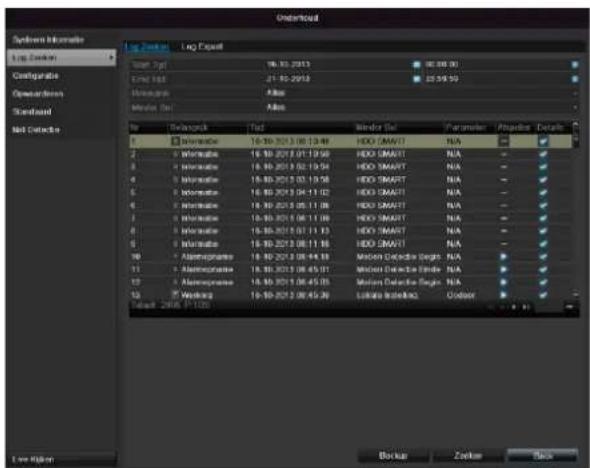Image resolution: width=590 pixels, height=468 pixels.
Task: Open the start time 00:00:00 picker icon
Action: [575, 64]
